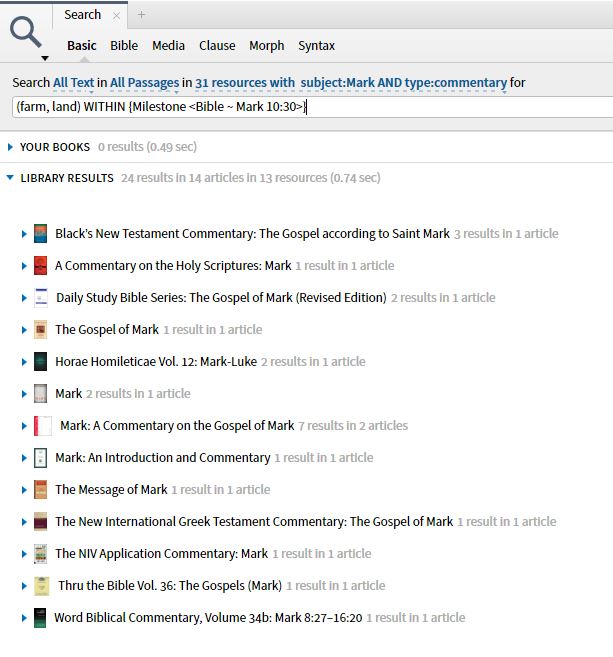Collapse the LIBRARY RESULTS section
Image resolution: width=613 pixels, height=657 pixels.
coord(10,178)
